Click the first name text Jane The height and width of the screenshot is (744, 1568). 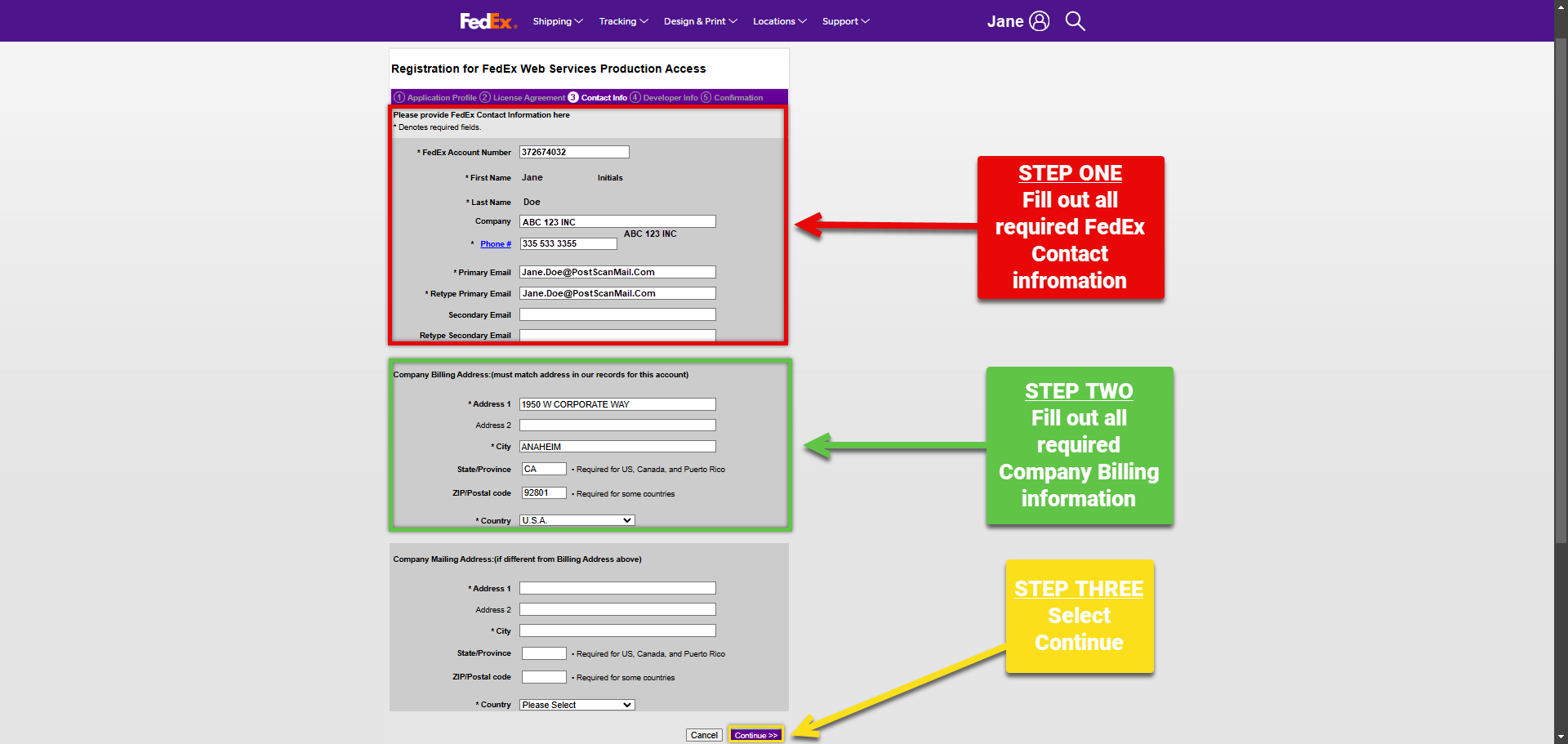[x=532, y=177]
